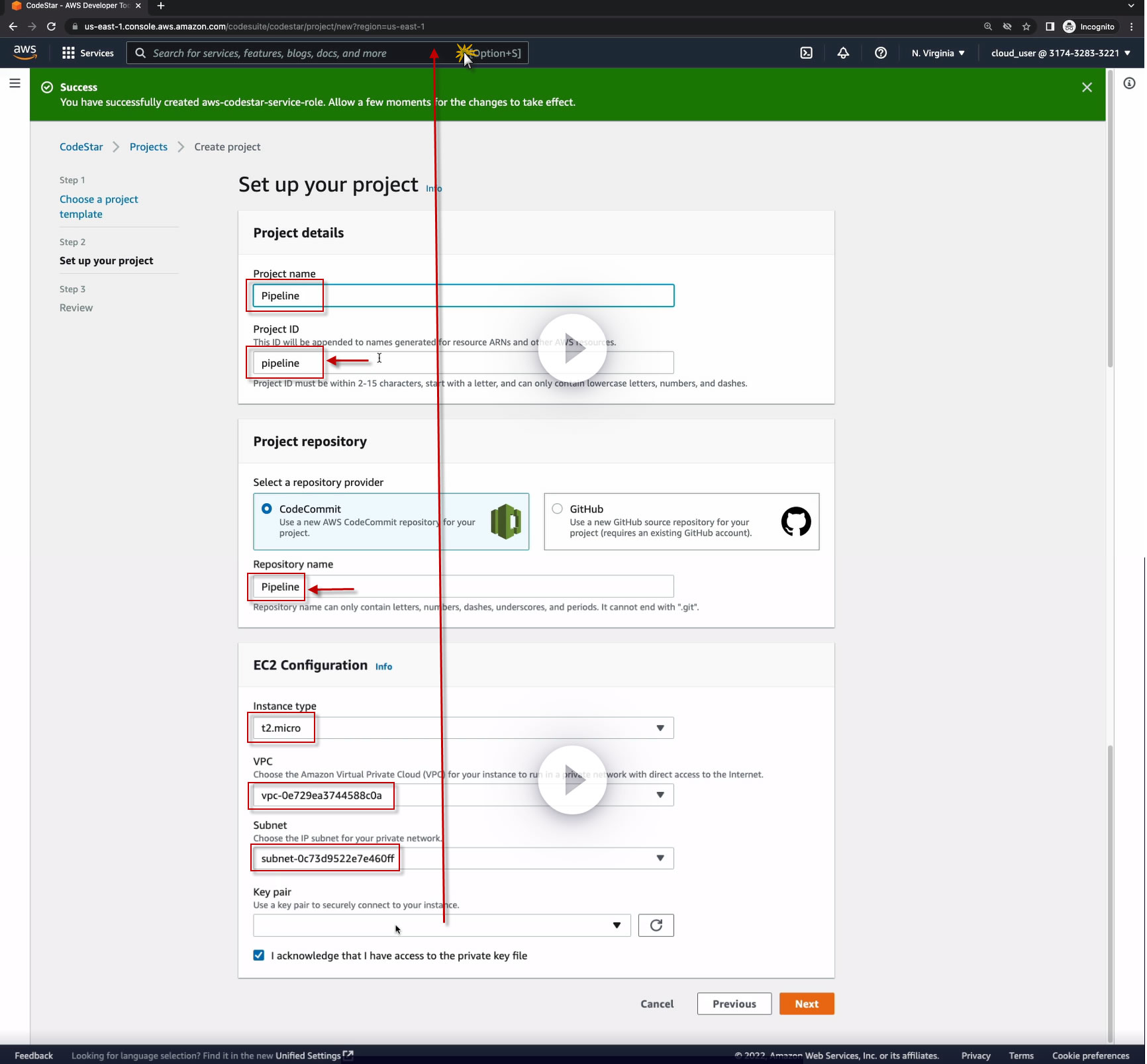Viewport: 1147px width, 1064px height.
Task: Open Unified Settings link
Action: (314, 1055)
